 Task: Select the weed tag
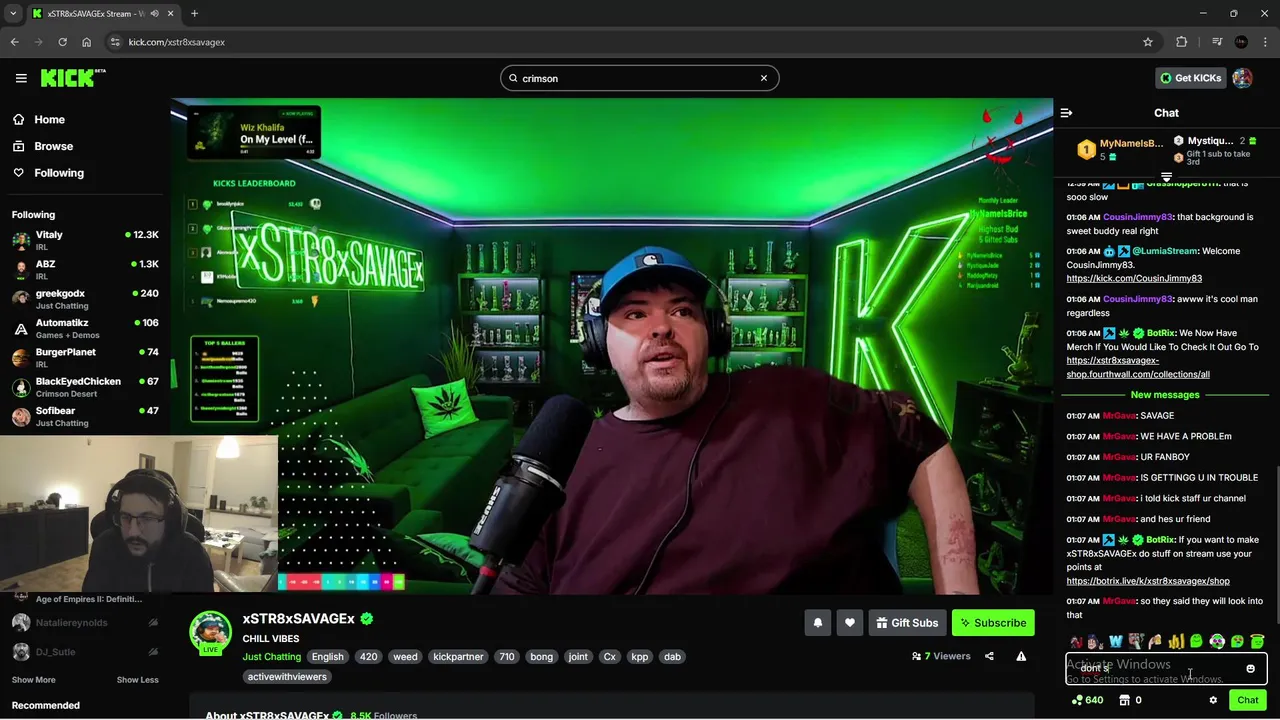(x=405, y=657)
